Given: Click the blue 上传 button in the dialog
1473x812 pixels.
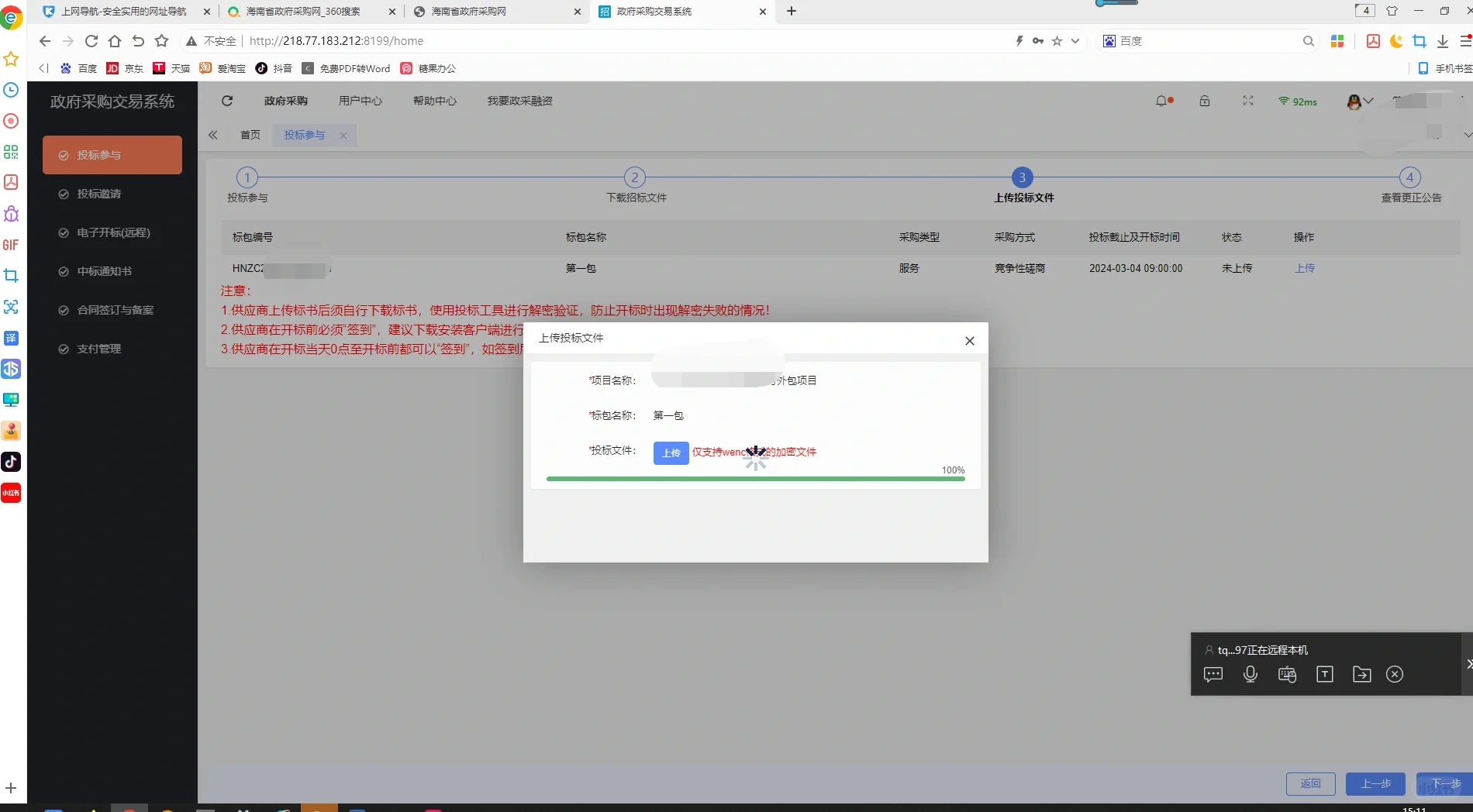Looking at the screenshot, I should [x=671, y=453].
